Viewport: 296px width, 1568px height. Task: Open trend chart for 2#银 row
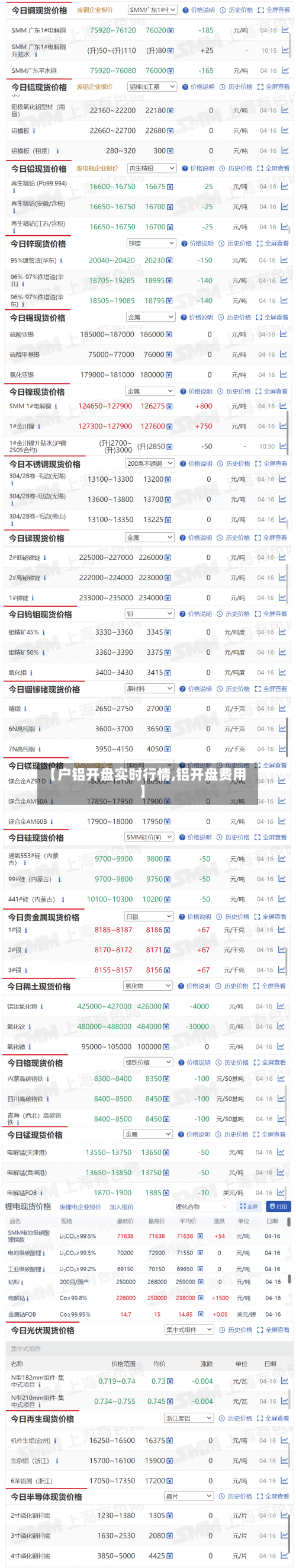(x=281, y=949)
